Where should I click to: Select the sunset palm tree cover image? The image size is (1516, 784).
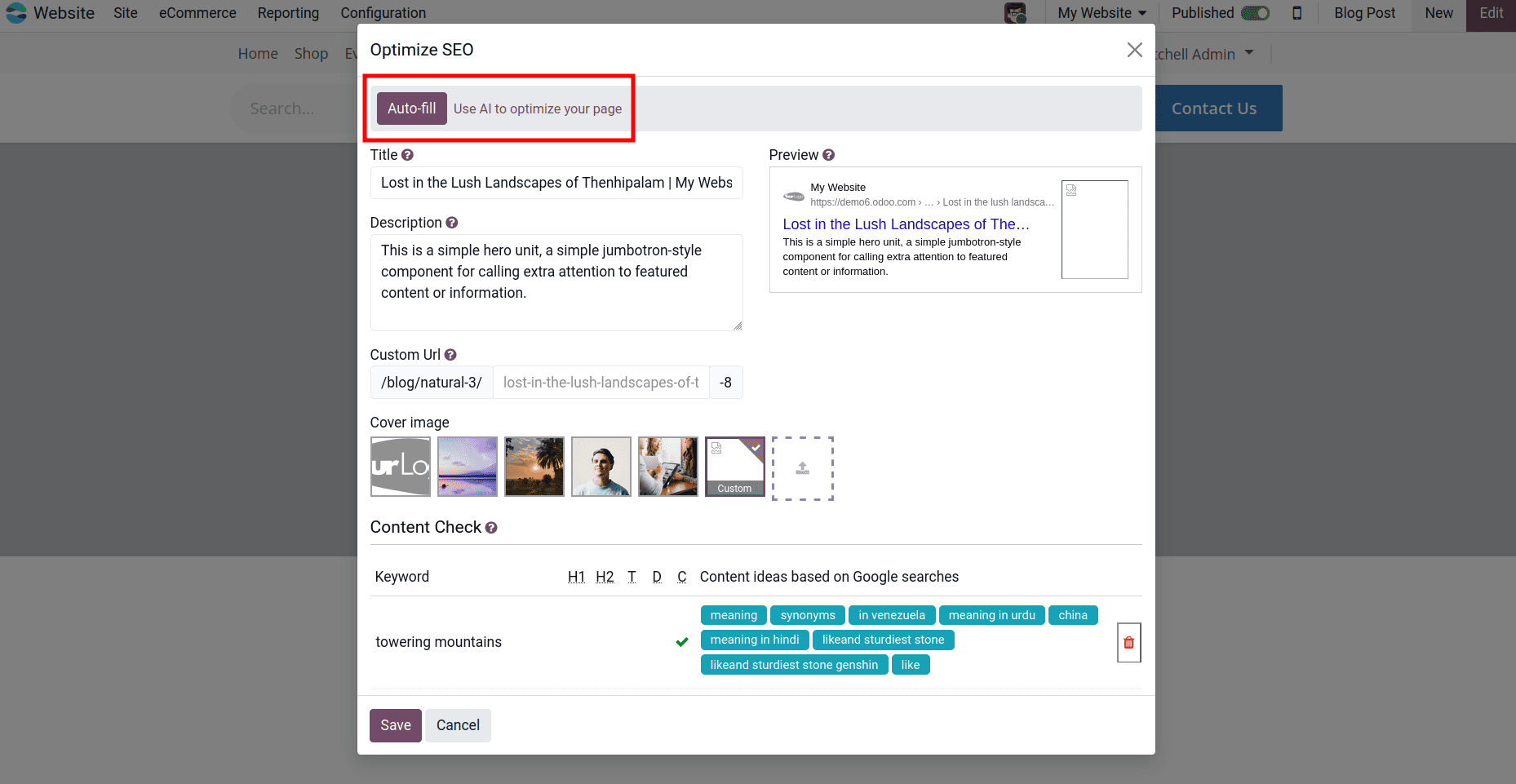(x=534, y=466)
